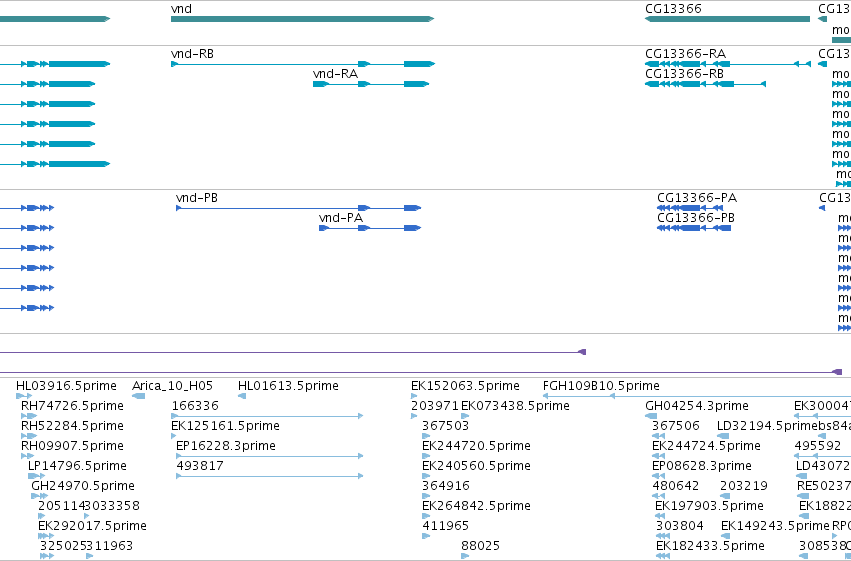Click the 495592 label
Viewport: 851px width, 561px height.
(818, 446)
